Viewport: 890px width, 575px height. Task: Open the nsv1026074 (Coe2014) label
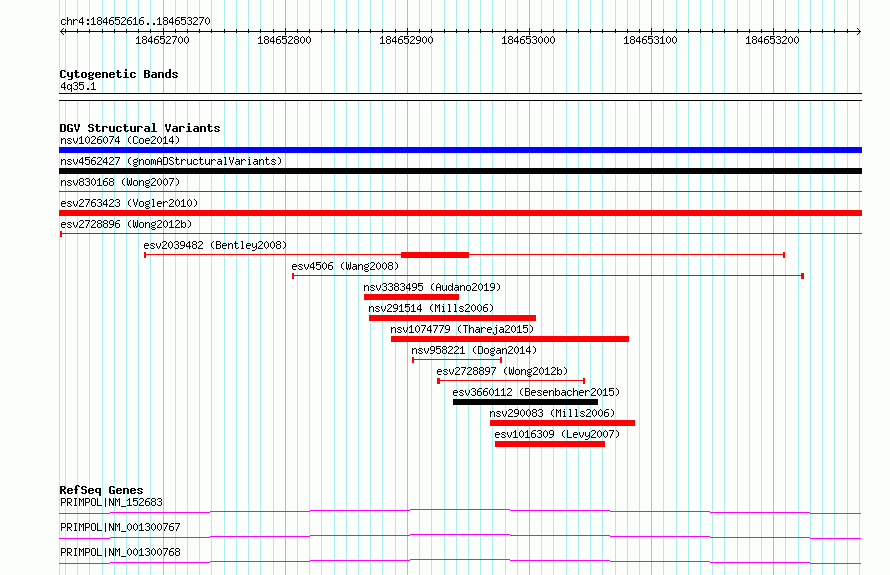point(120,140)
